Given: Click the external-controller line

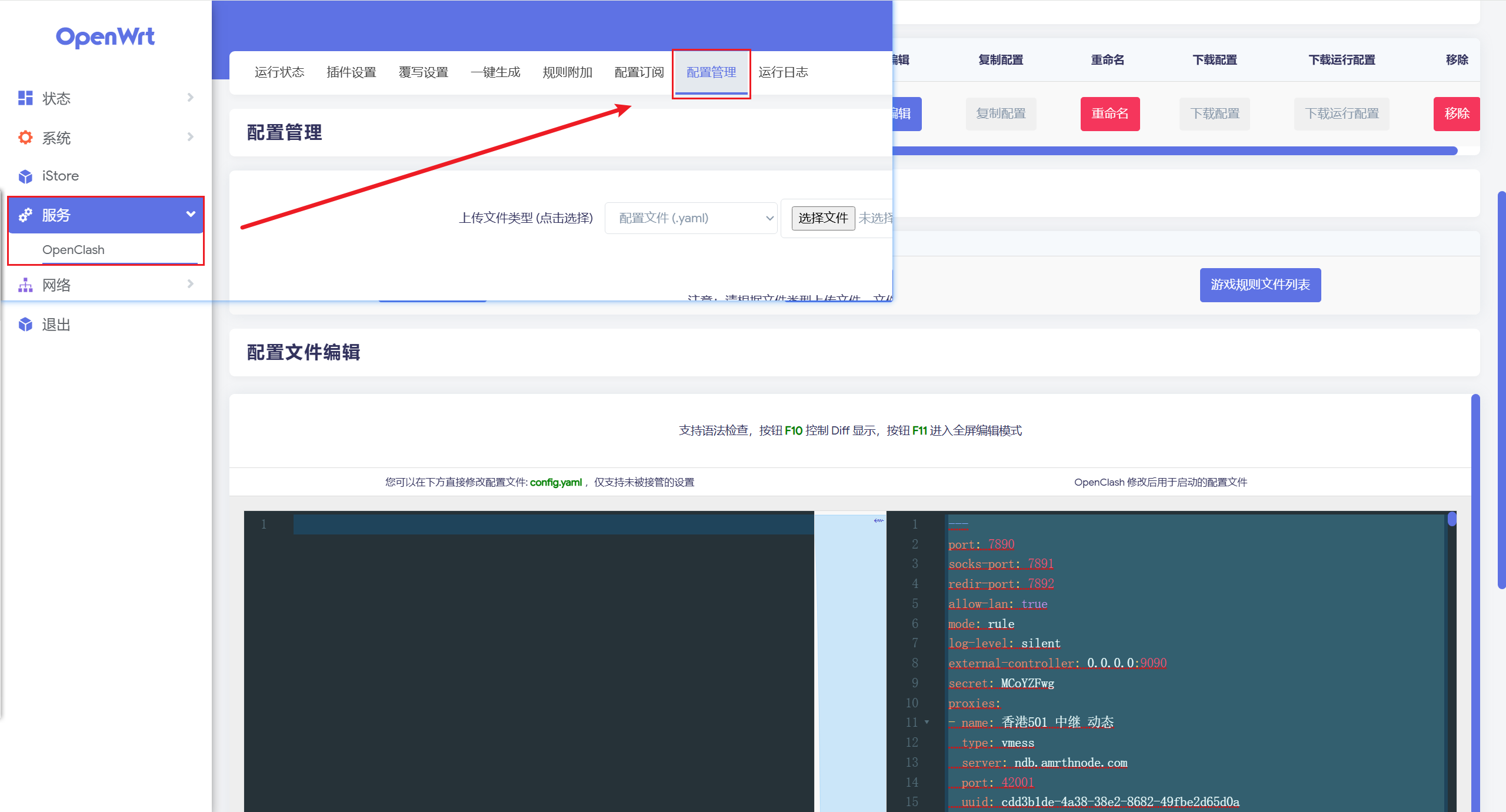Looking at the screenshot, I should [x=1057, y=663].
